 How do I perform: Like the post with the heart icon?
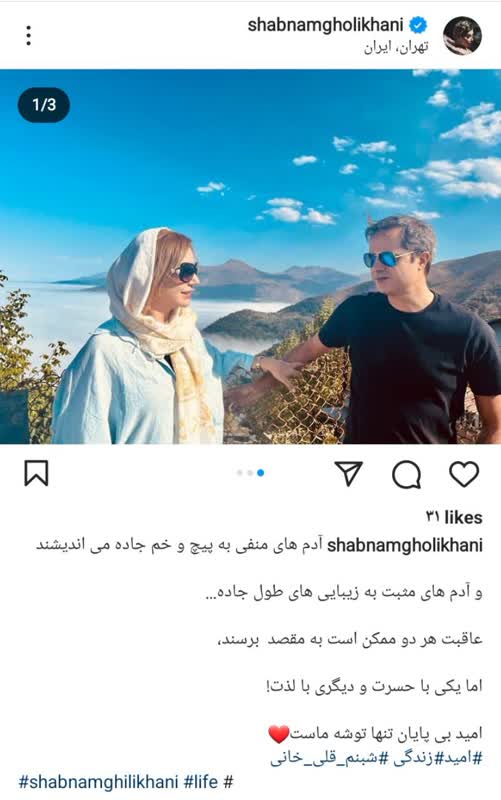[464, 474]
